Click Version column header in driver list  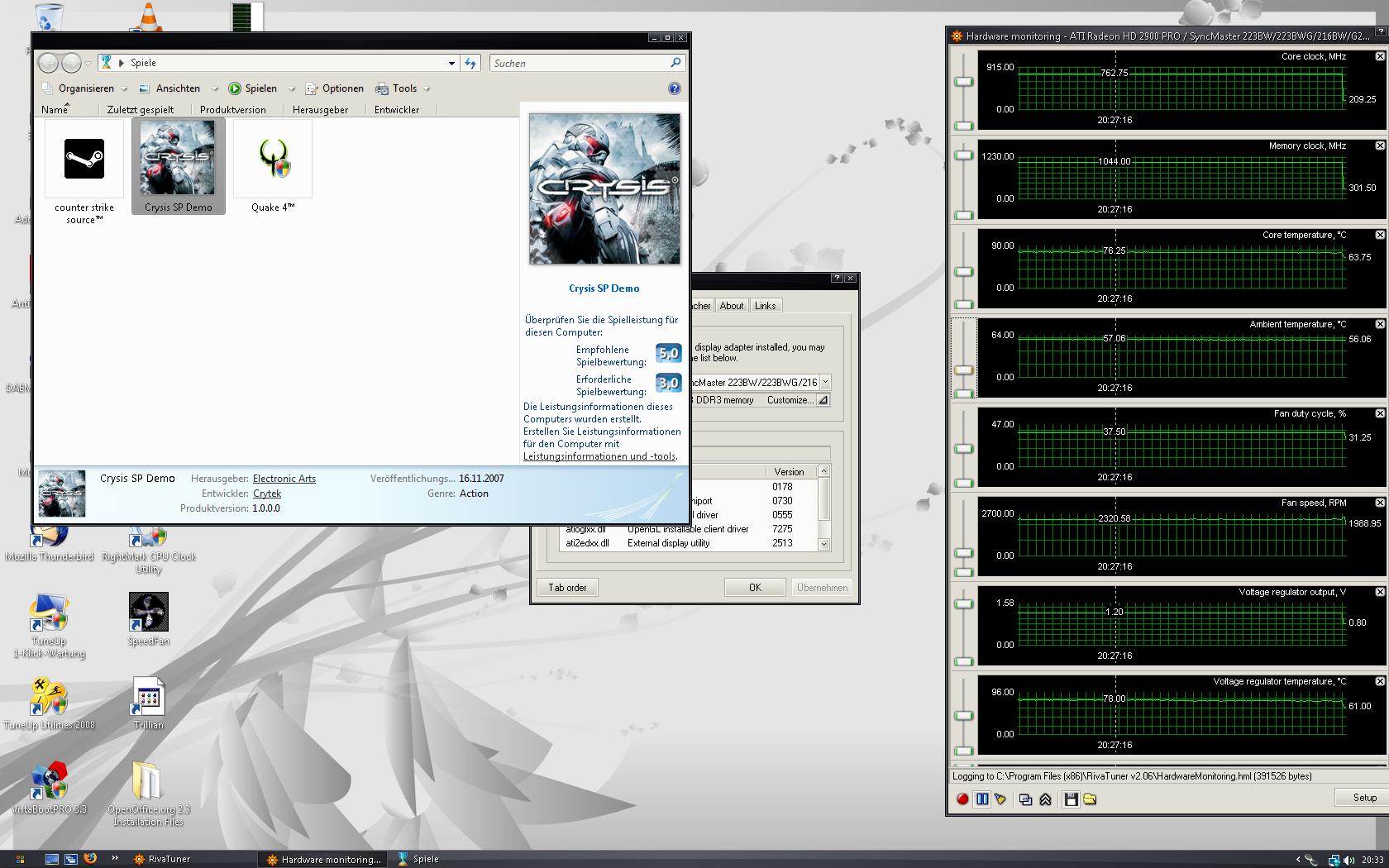(790, 472)
